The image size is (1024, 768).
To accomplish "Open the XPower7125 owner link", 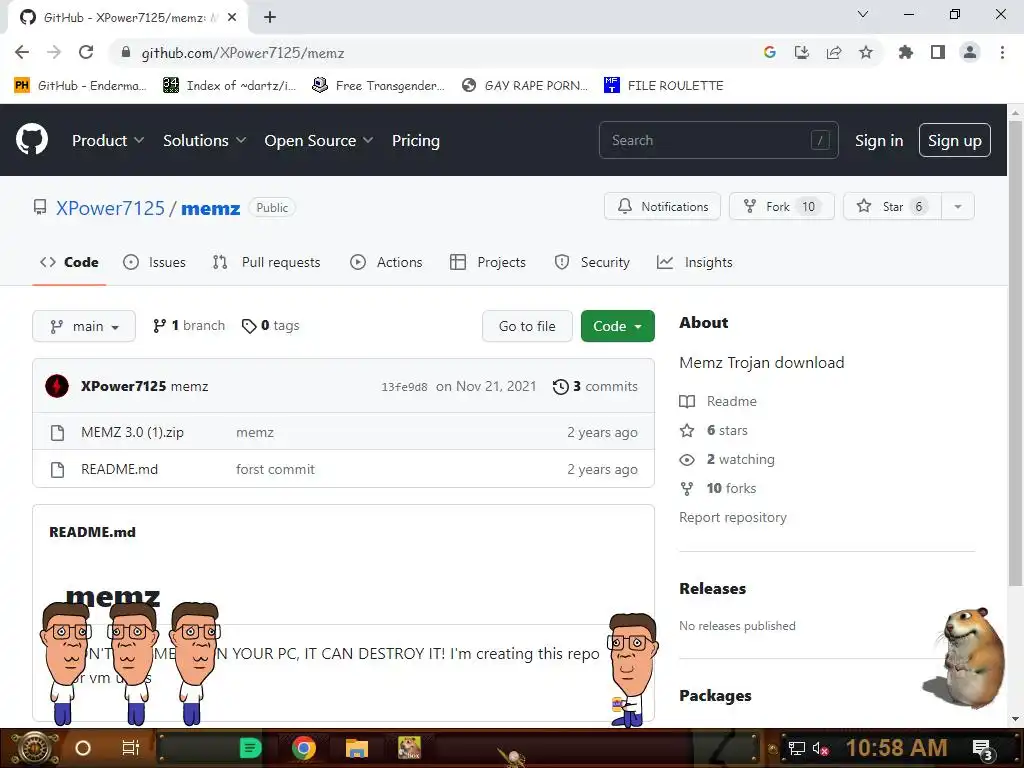I will 110,208.
